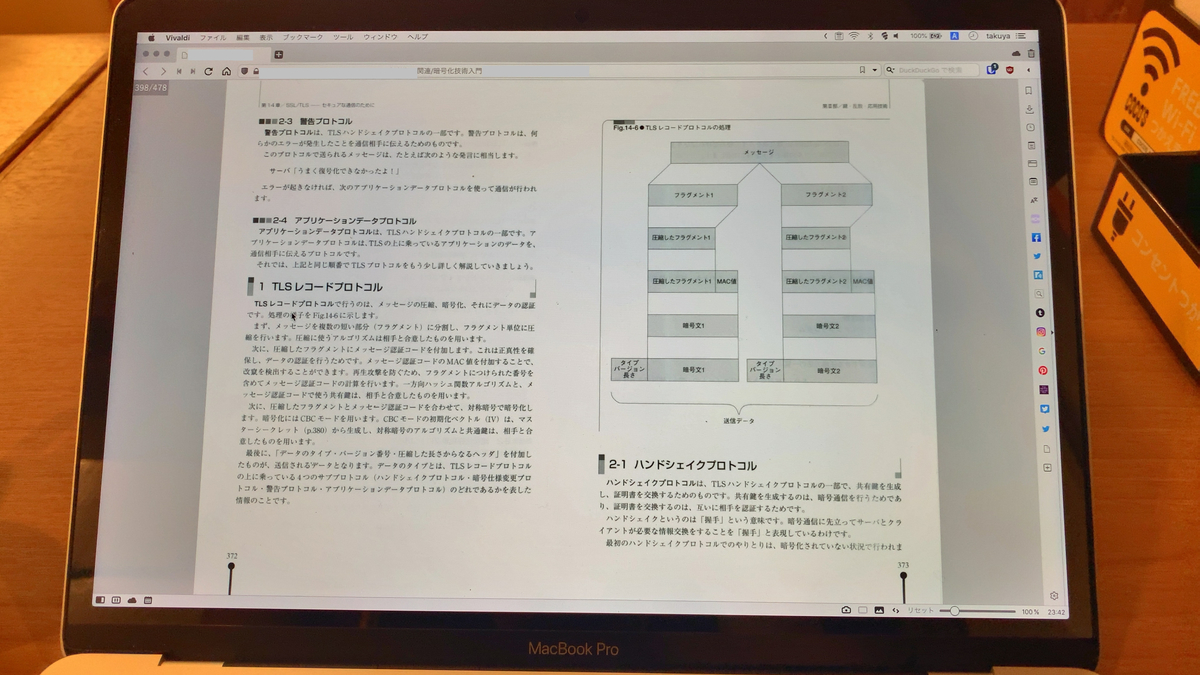Go back to the previous page
Screen dimensions: 1200x675
pos(145,72)
